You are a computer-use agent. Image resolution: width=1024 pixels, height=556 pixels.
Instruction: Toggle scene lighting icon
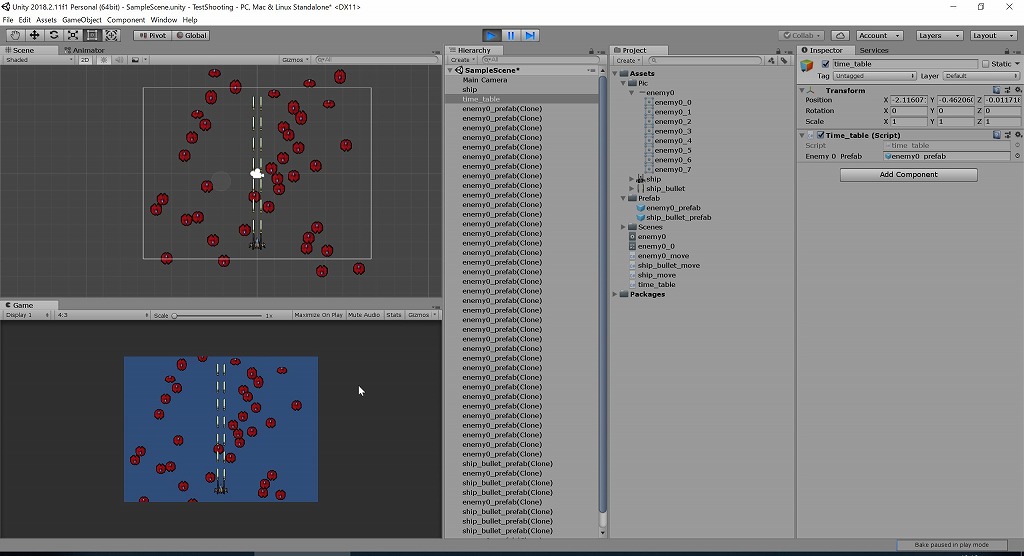103,59
